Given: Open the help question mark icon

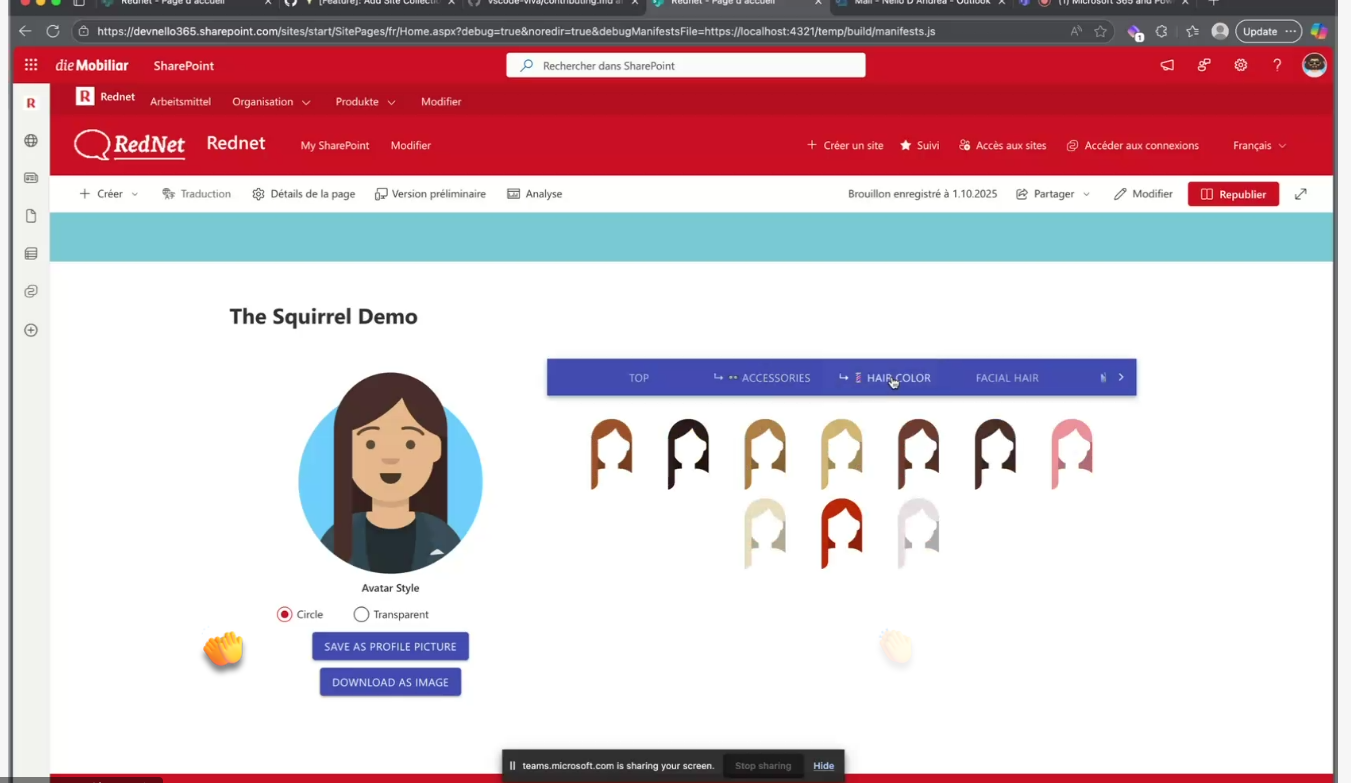Looking at the screenshot, I should tap(1277, 65).
